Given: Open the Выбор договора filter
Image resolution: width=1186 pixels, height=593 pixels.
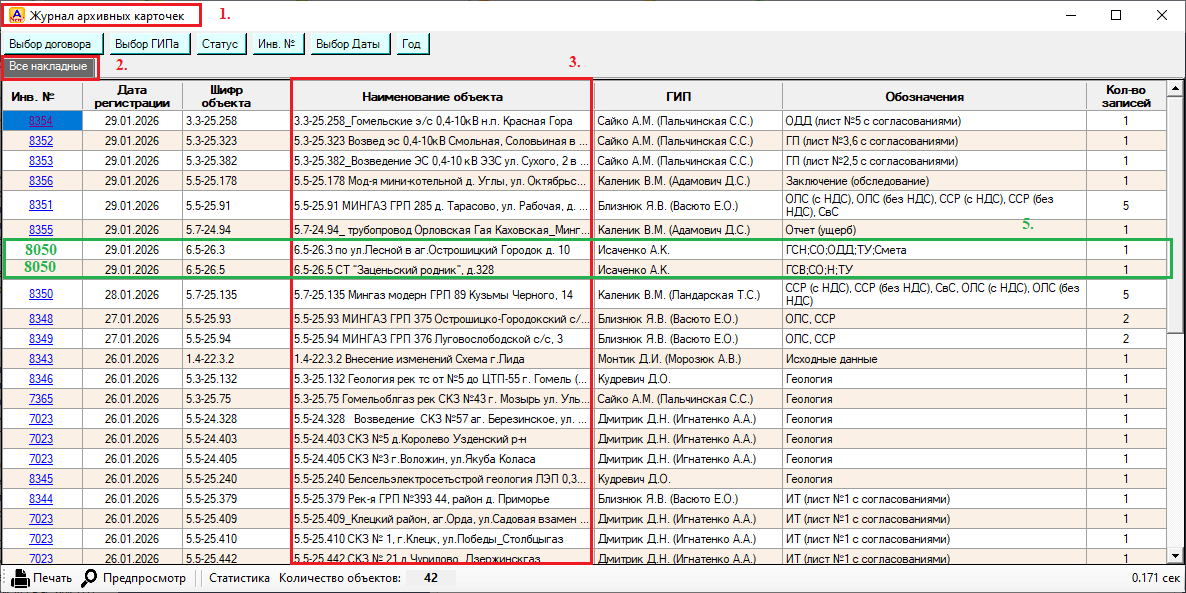Looking at the screenshot, I should click(51, 44).
